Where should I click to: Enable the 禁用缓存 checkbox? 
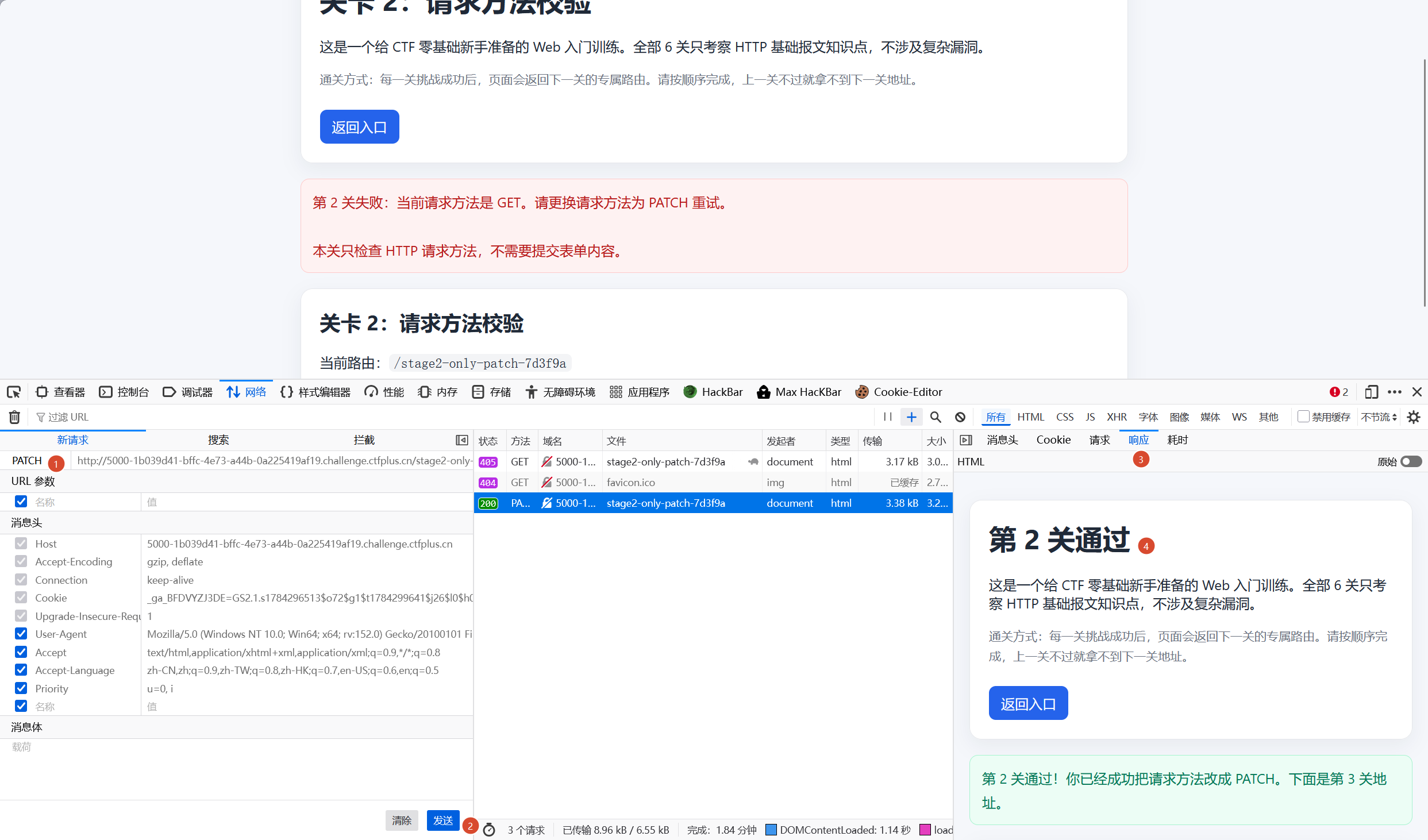[1303, 417]
